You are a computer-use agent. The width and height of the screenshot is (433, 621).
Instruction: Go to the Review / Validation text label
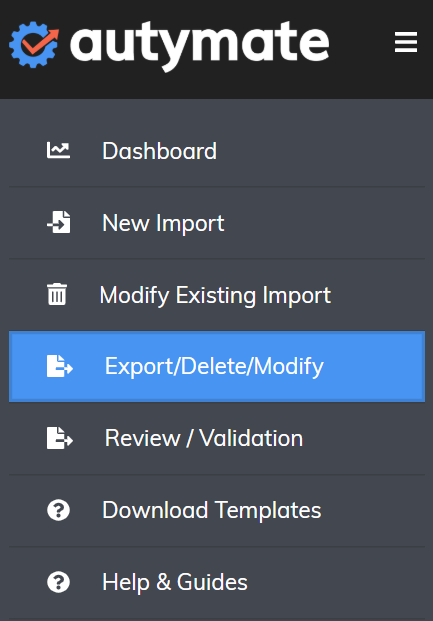pos(204,438)
